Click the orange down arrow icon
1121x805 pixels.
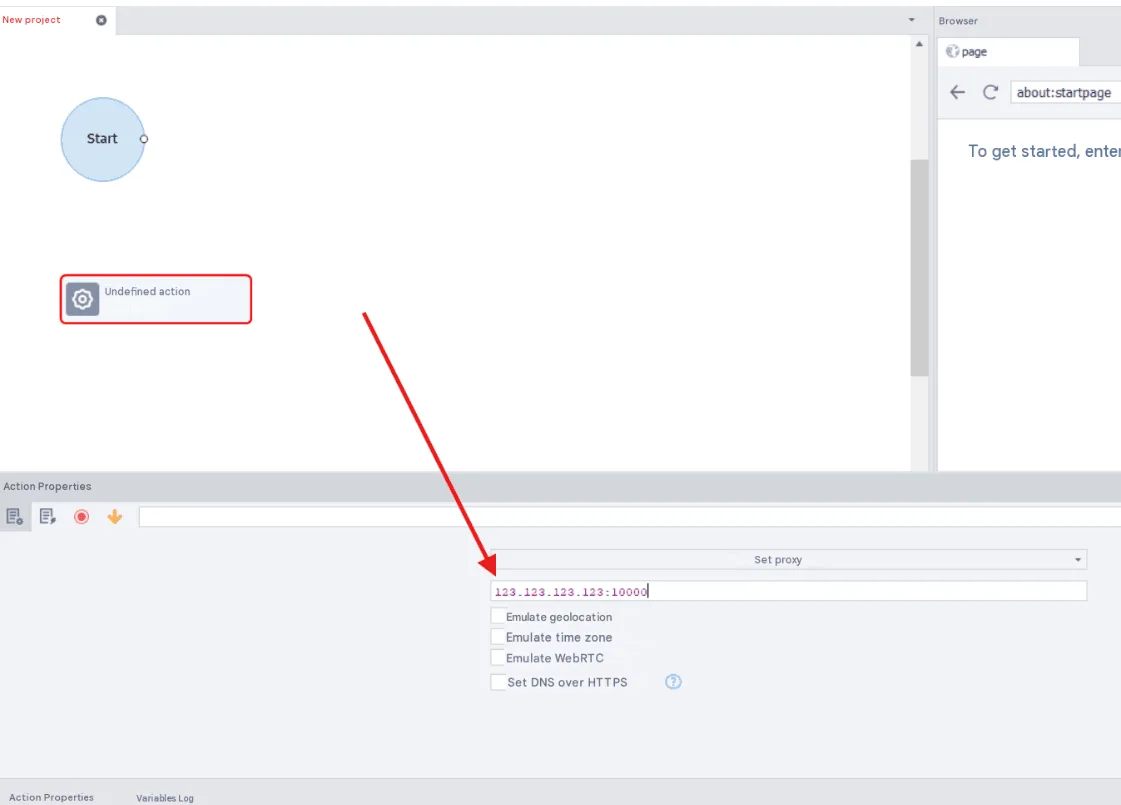tap(114, 516)
